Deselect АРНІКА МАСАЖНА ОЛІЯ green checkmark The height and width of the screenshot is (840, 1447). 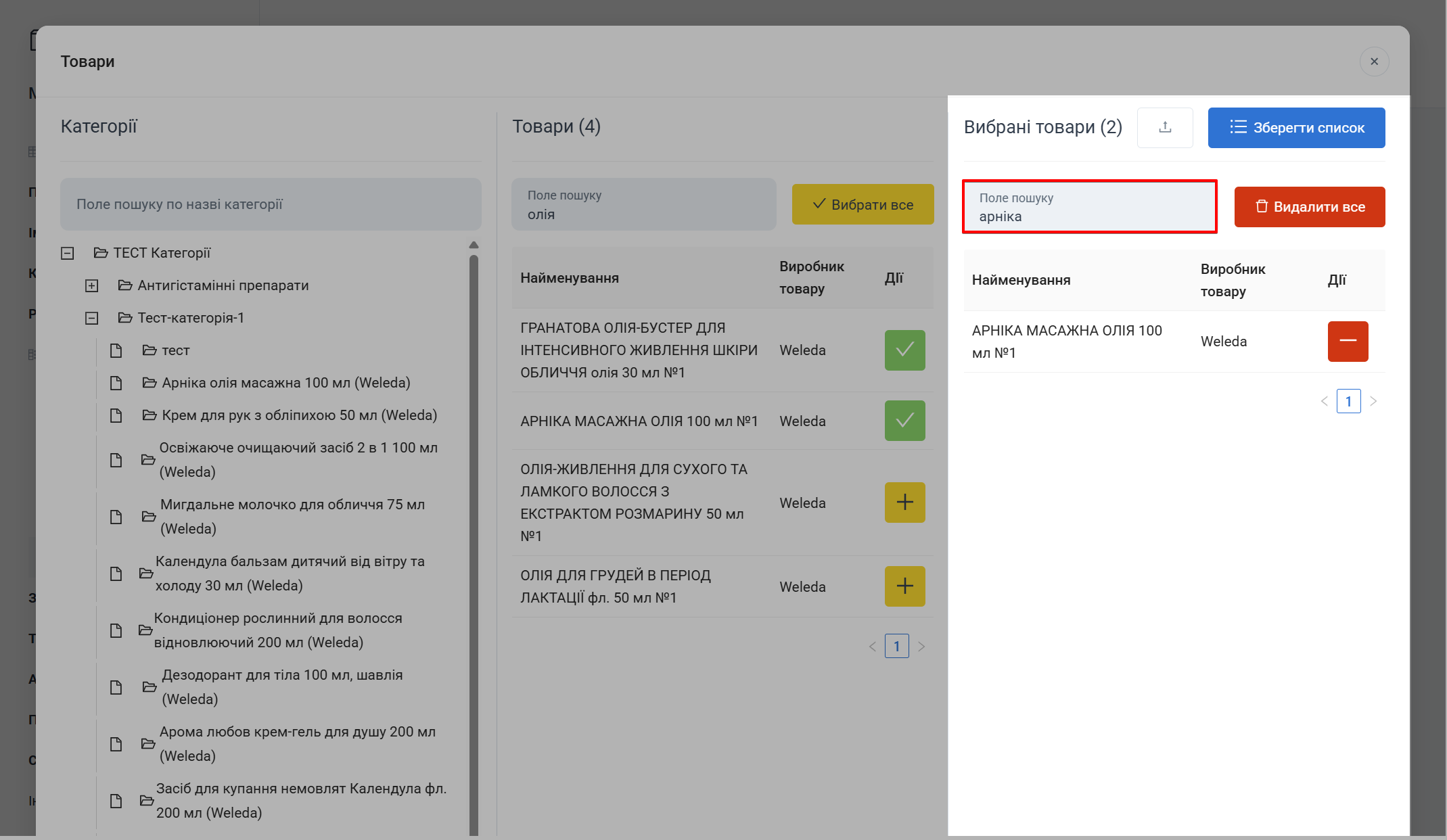[x=904, y=421]
